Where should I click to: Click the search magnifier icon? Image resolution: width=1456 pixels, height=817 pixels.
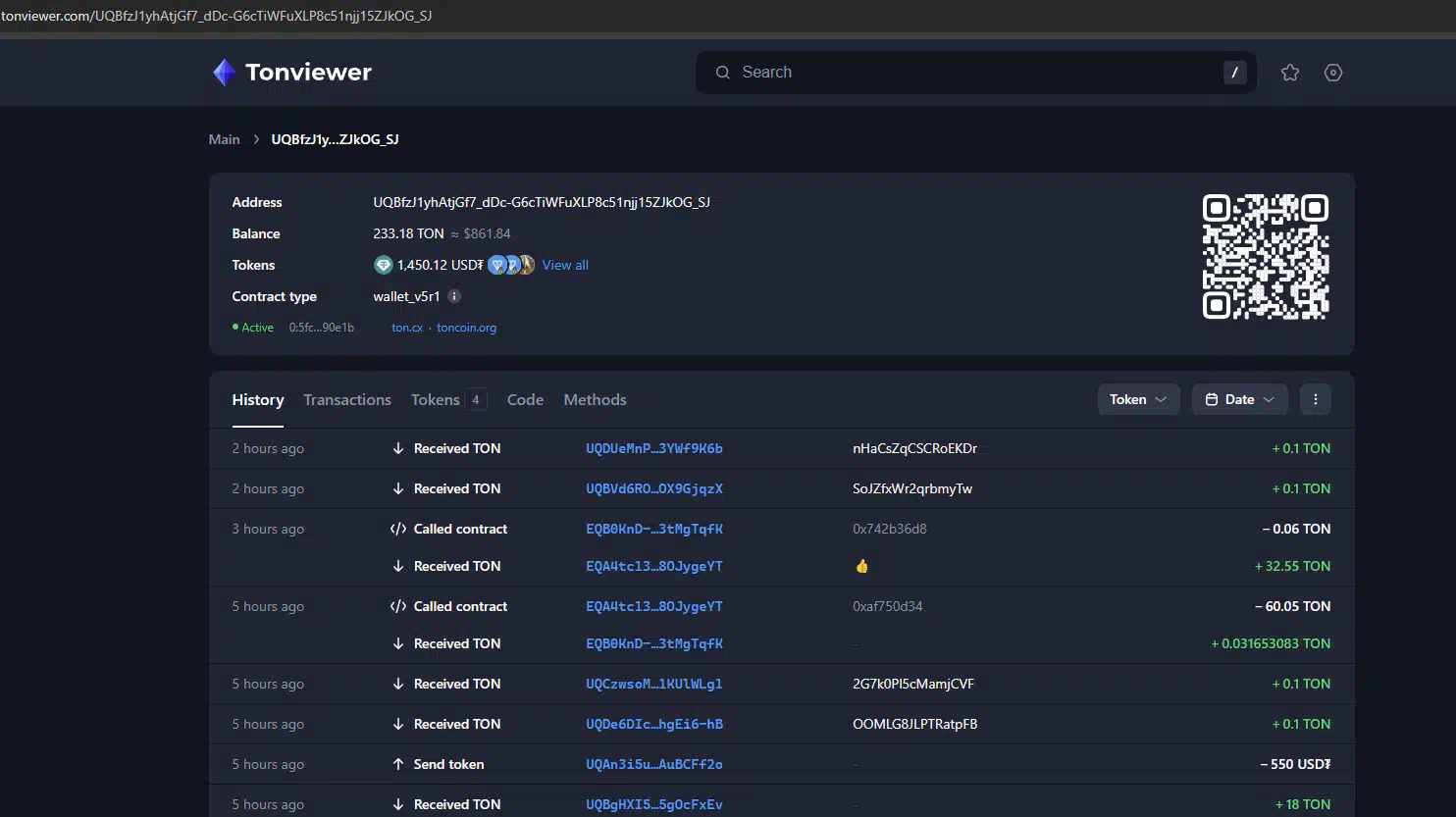coord(723,73)
